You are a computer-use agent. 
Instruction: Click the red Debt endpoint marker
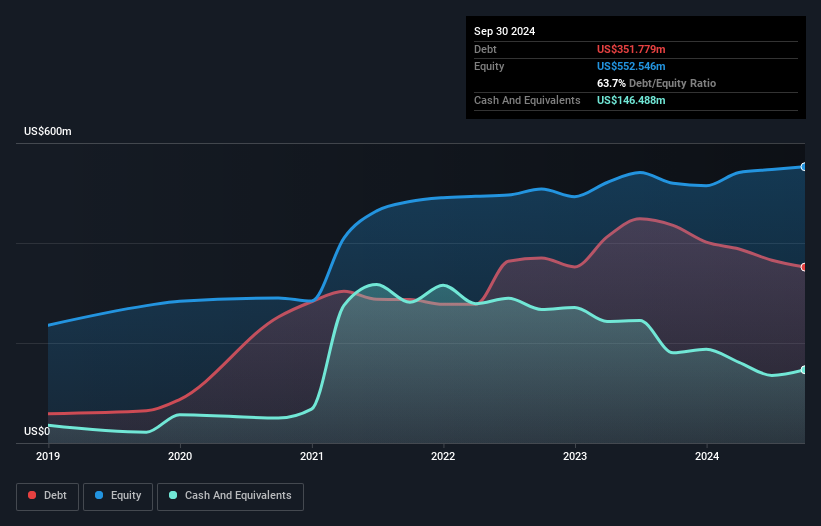click(x=804, y=267)
